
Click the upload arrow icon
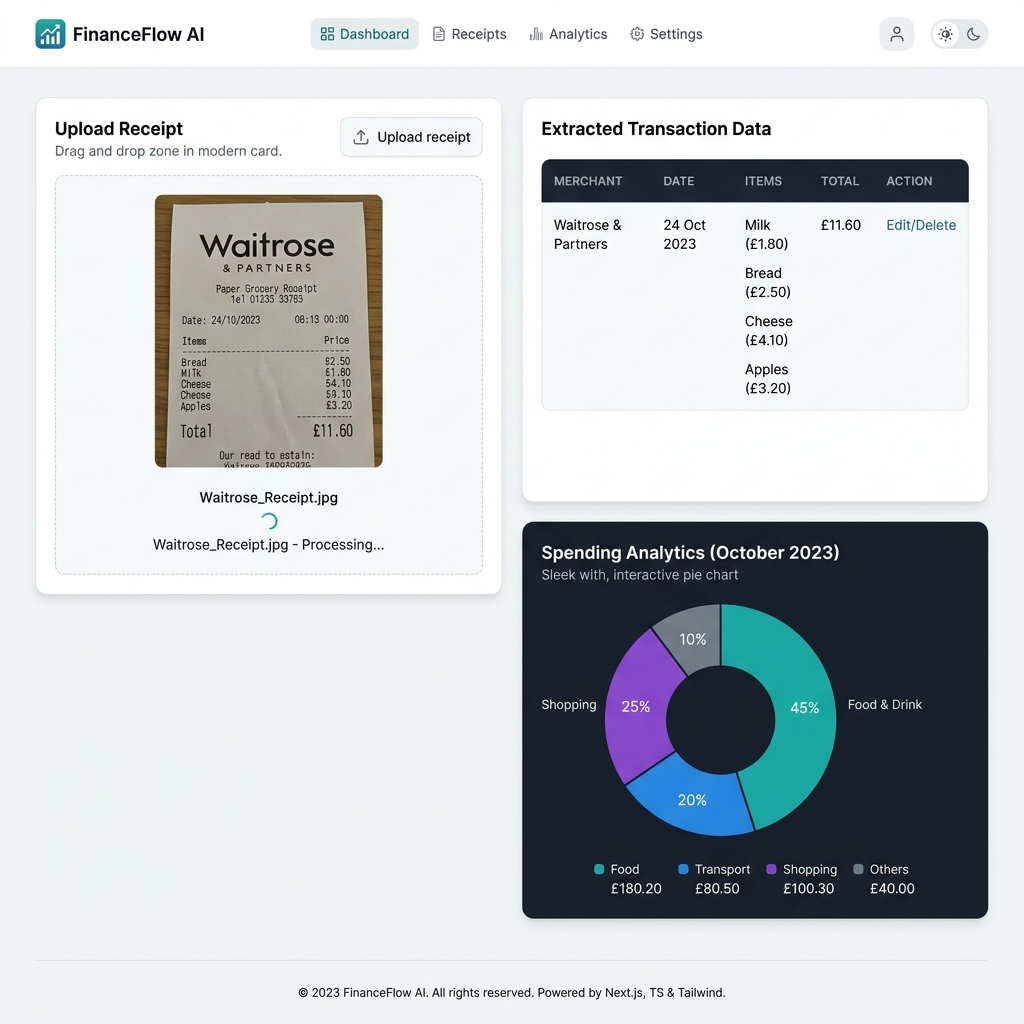click(361, 137)
